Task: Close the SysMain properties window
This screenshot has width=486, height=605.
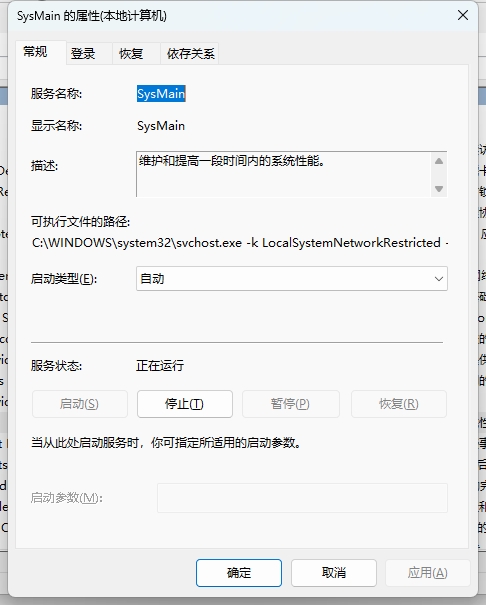Action: click(x=462, y=15)
